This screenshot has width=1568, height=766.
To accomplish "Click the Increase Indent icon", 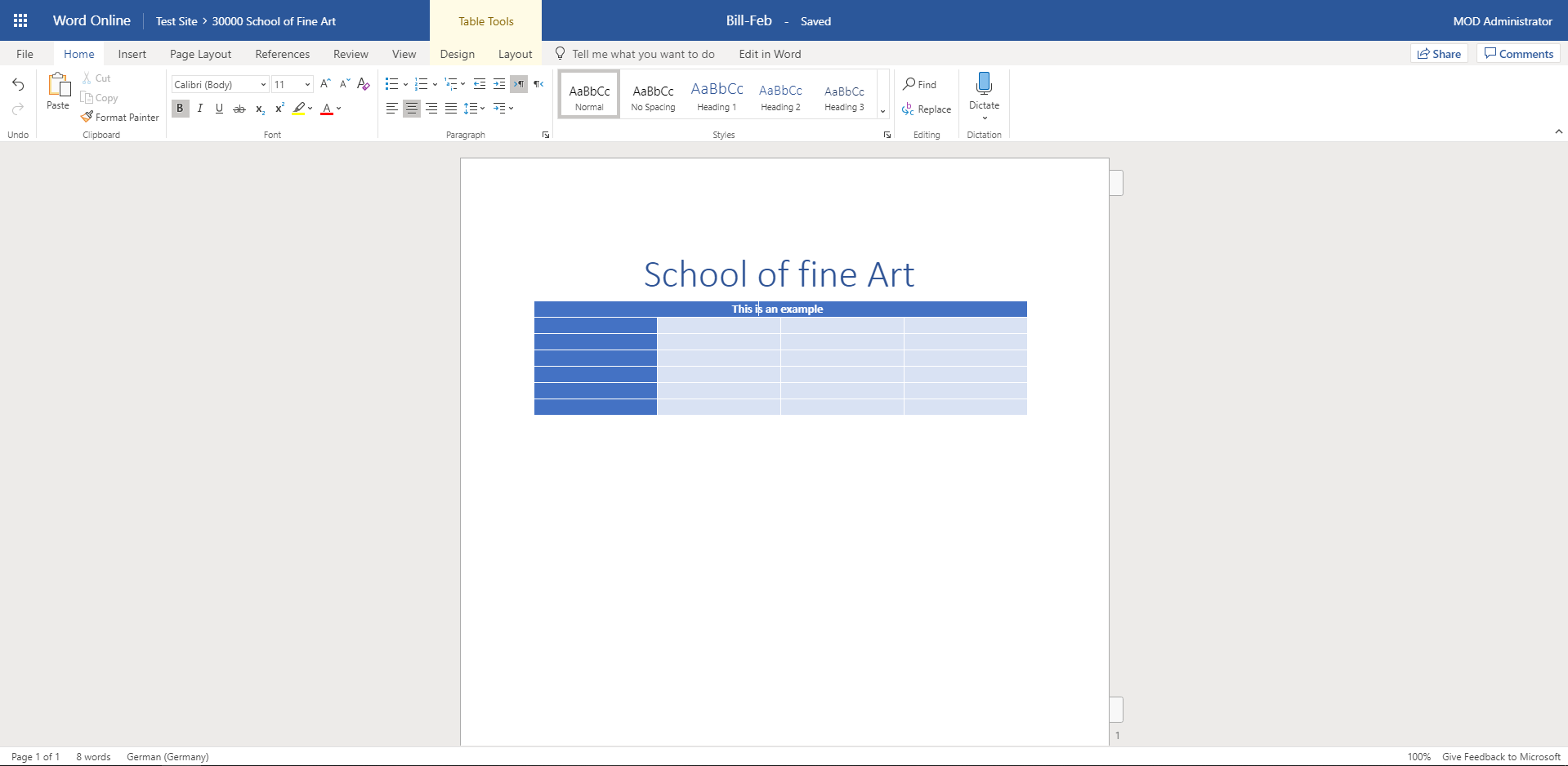I will (498, 84).
